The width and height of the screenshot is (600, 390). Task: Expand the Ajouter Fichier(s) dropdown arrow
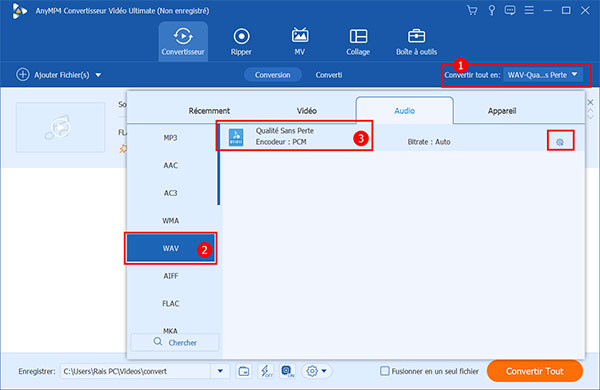(x=98, y=75)
